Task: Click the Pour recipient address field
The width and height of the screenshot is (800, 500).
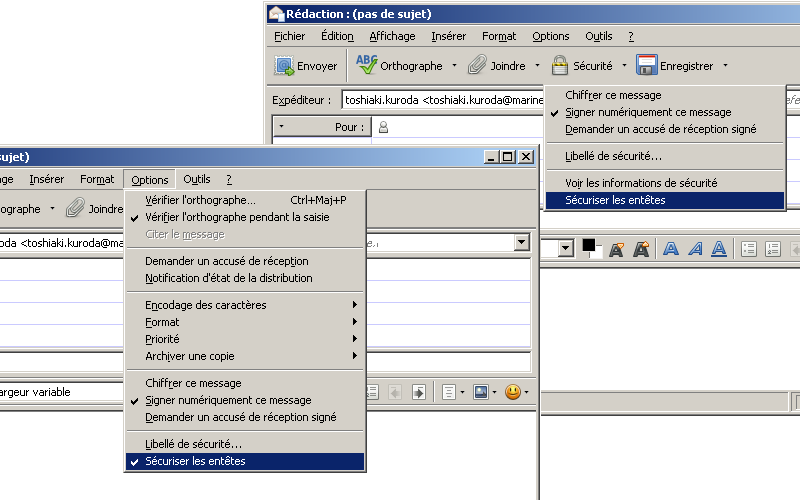Action: [460, 128]
